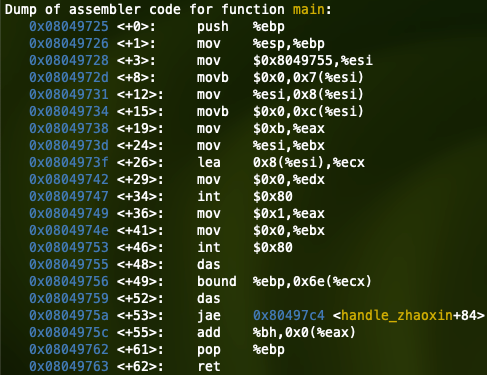This screenshot has width=487, height=375.
Task: Click address 0x08049728 of the mov $0x8049755
Action: point(69,60)
